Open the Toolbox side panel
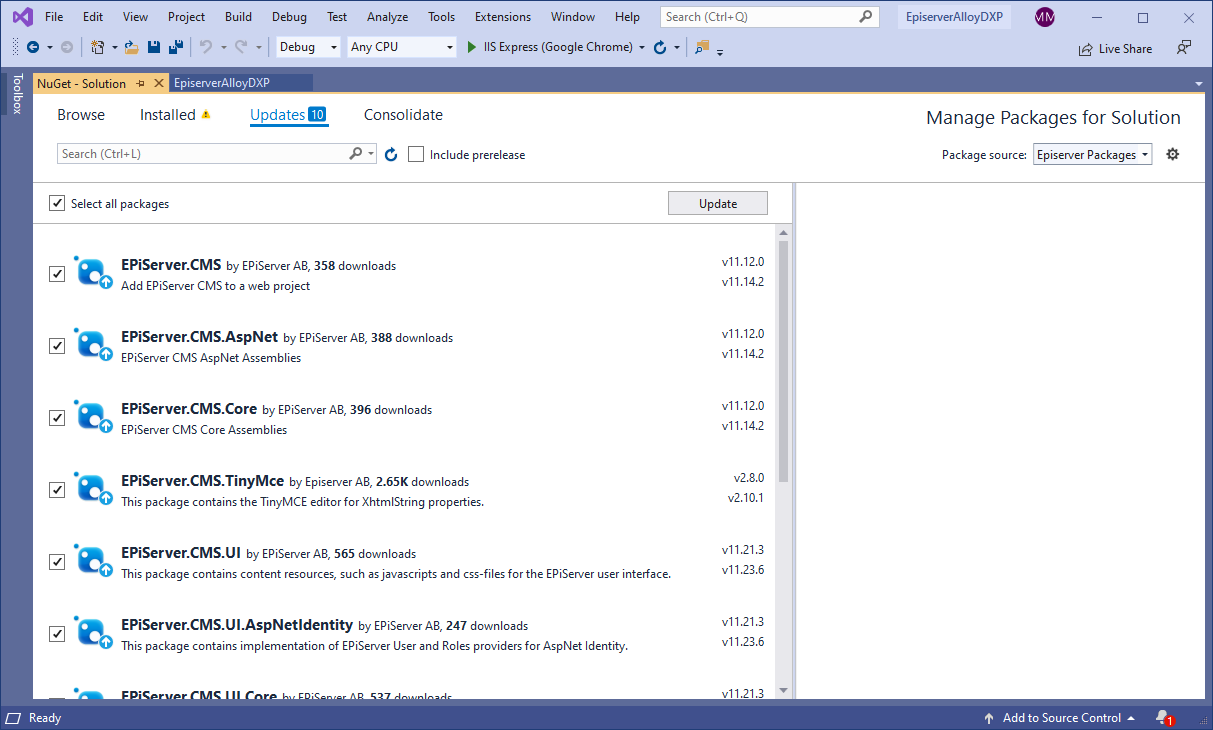The width and height of the screenshot is (1213, 730). pos(16,93)
